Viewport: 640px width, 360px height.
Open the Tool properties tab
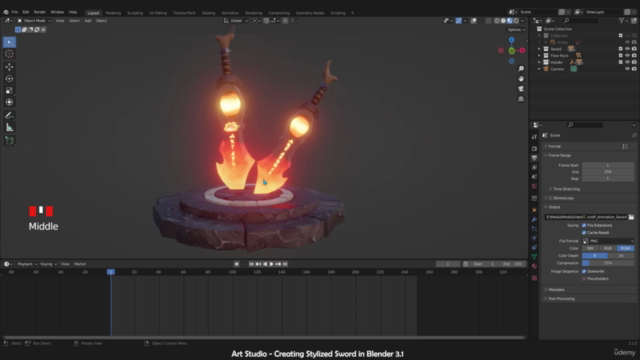pyautogui.click(x=534, y=137)
